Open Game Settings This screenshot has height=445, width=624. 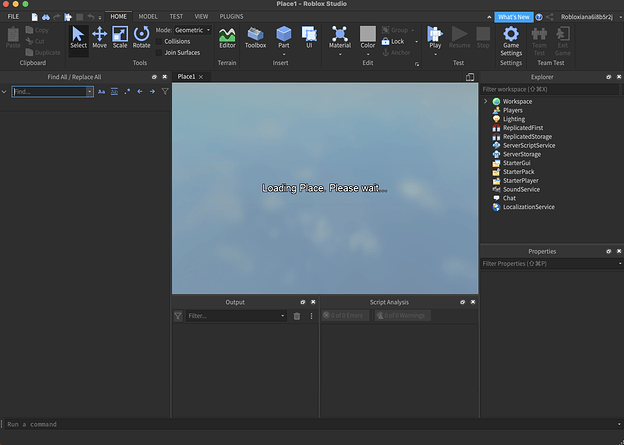(511, 37)
